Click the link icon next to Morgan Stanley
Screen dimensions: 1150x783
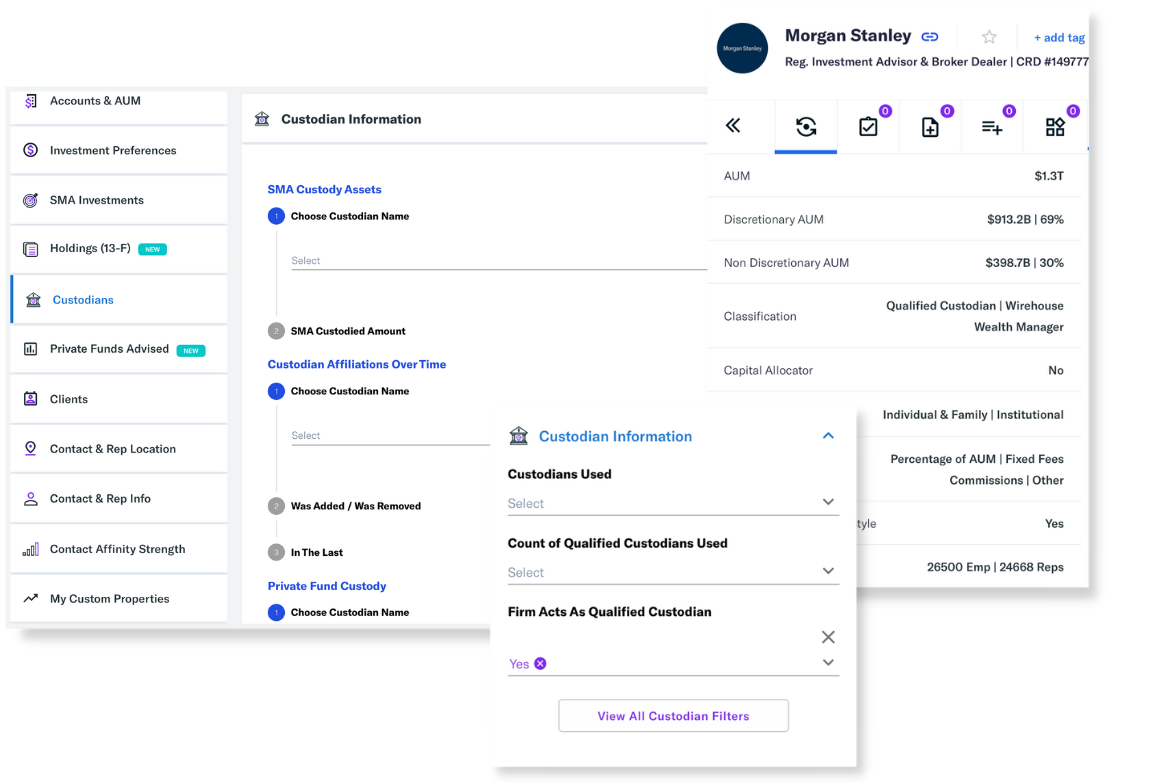(929, 37)
